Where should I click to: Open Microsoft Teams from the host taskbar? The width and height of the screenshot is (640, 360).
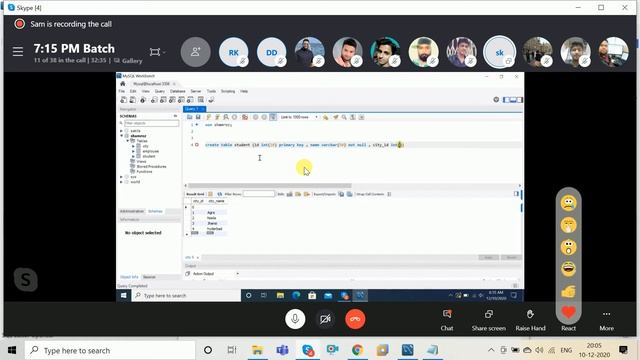pos(282,350)
